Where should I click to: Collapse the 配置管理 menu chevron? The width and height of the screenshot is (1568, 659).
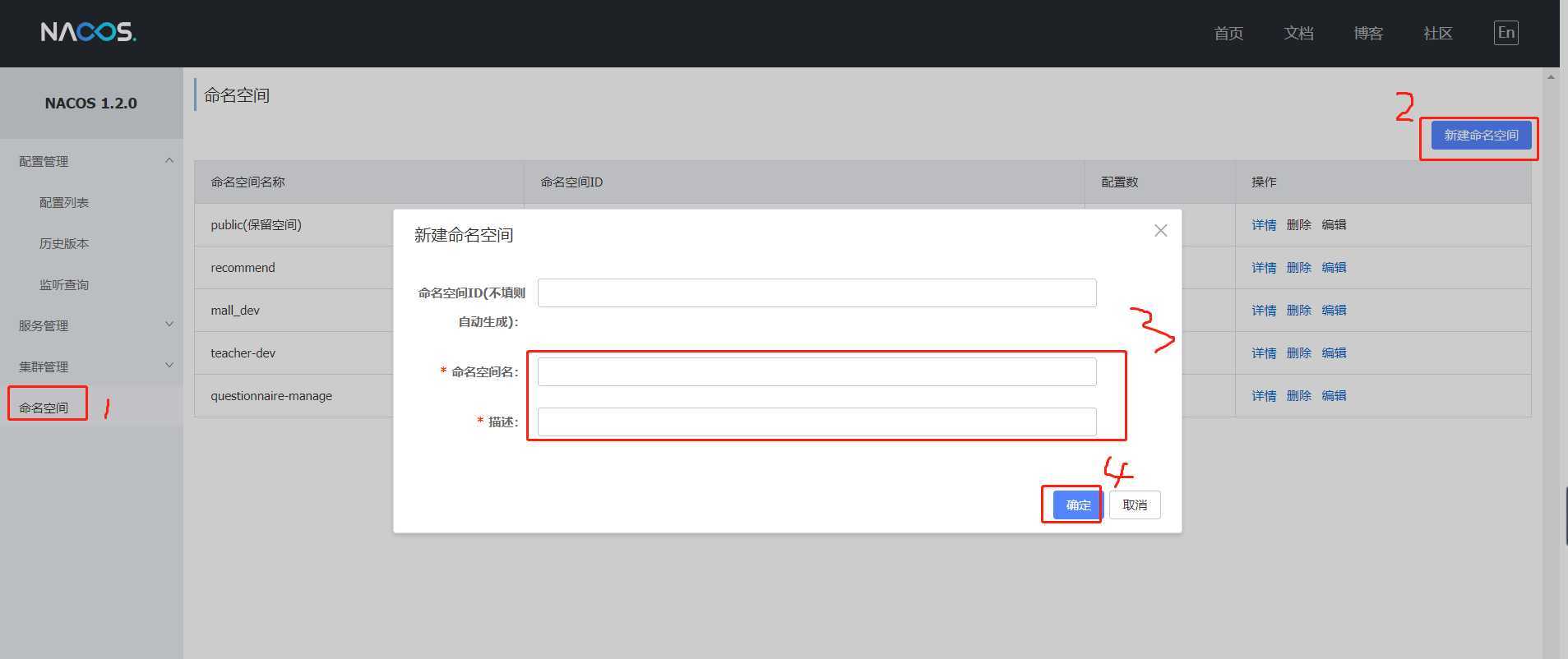click(x=169, y=160)
